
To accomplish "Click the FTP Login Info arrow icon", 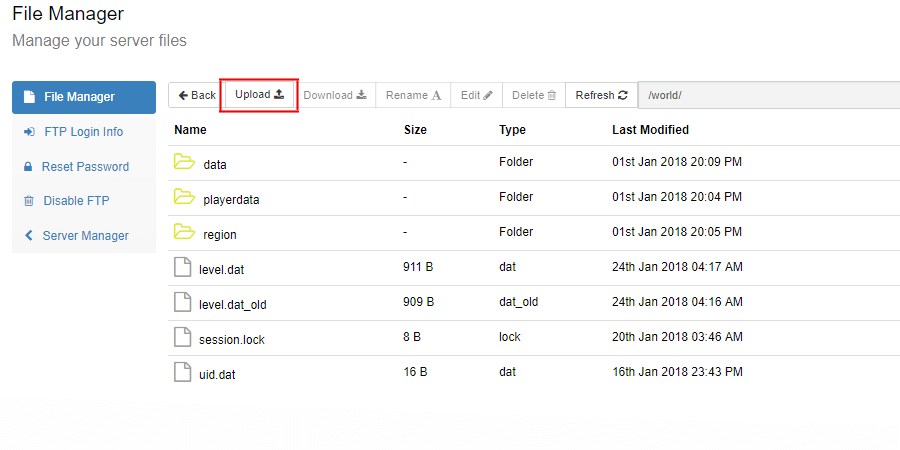I will 29,132.
